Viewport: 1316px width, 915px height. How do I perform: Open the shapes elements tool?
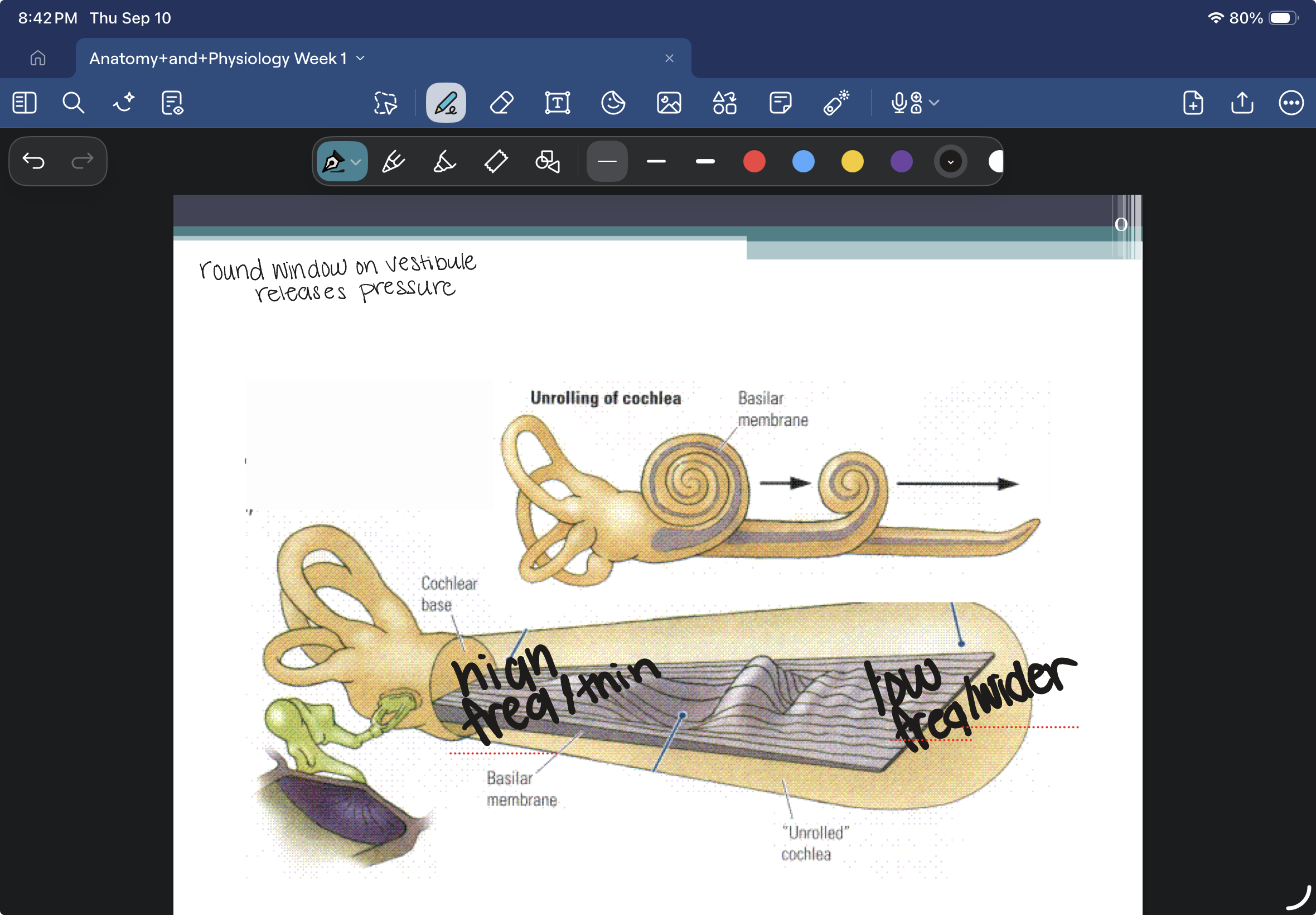click(725, 103)
